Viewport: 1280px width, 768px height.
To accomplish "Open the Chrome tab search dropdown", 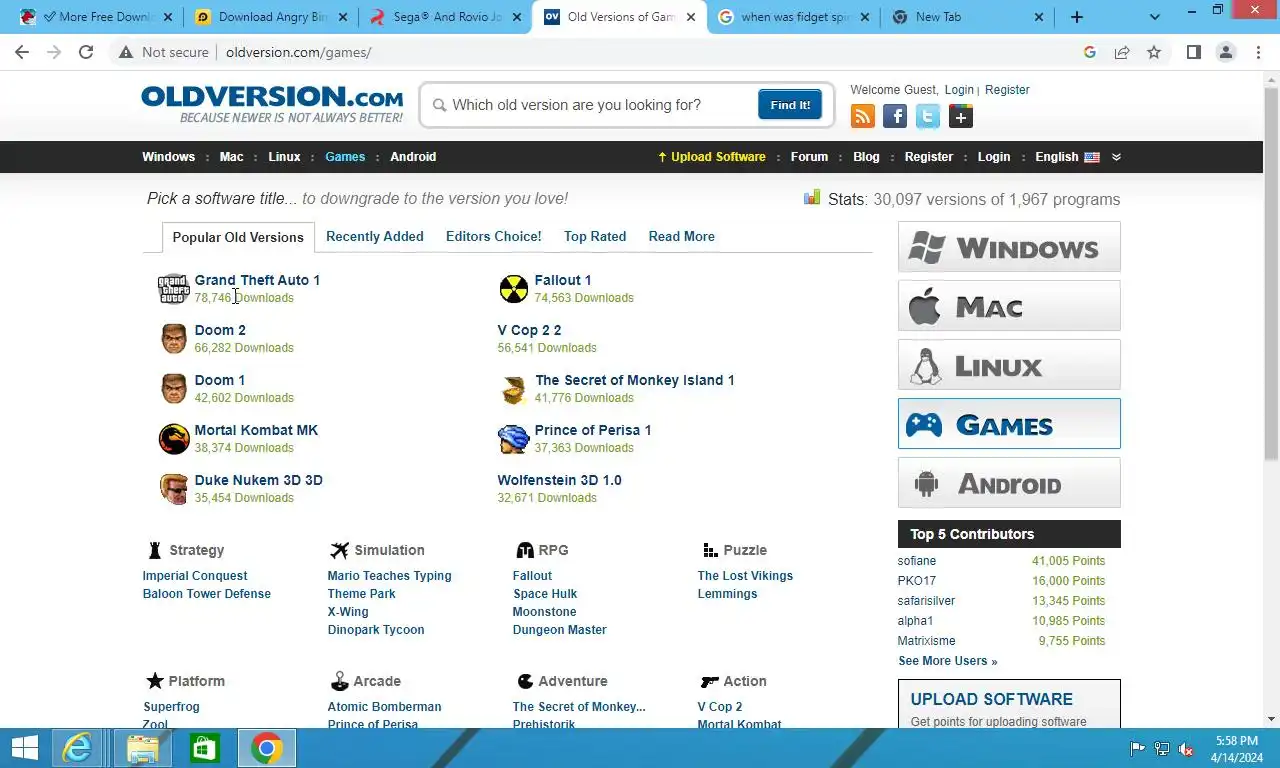I will (1155, 17).
